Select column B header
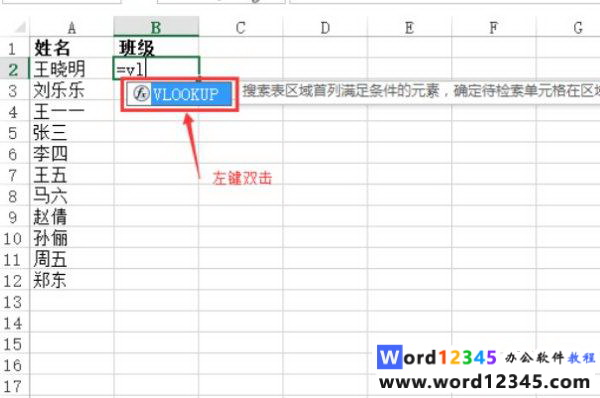The image size is (600, 398). point(156,27)
